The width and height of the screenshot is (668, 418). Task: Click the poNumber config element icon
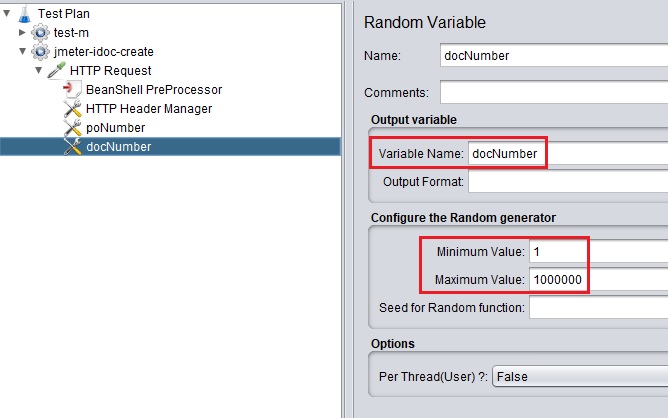point(72,127)
